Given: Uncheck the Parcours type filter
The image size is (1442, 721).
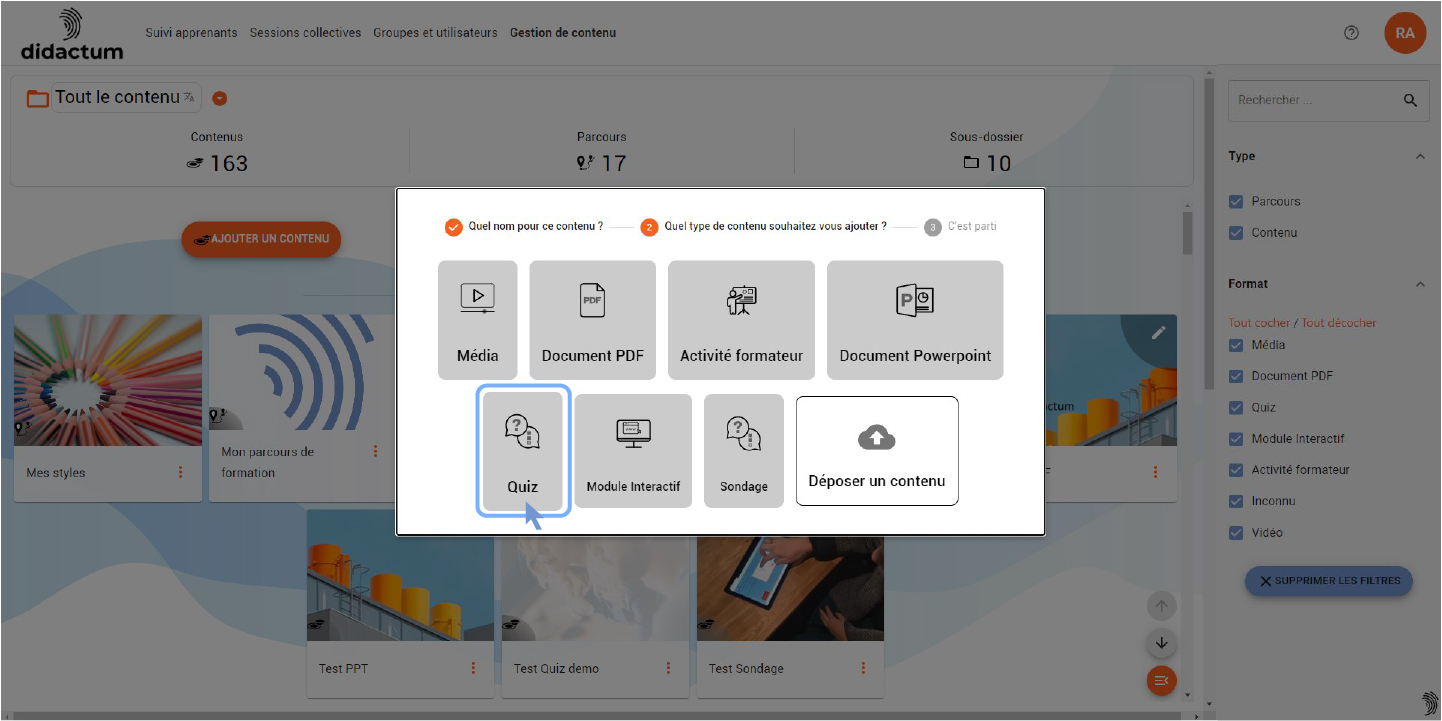Looking at the screenshot, I should pos(1237,202).
